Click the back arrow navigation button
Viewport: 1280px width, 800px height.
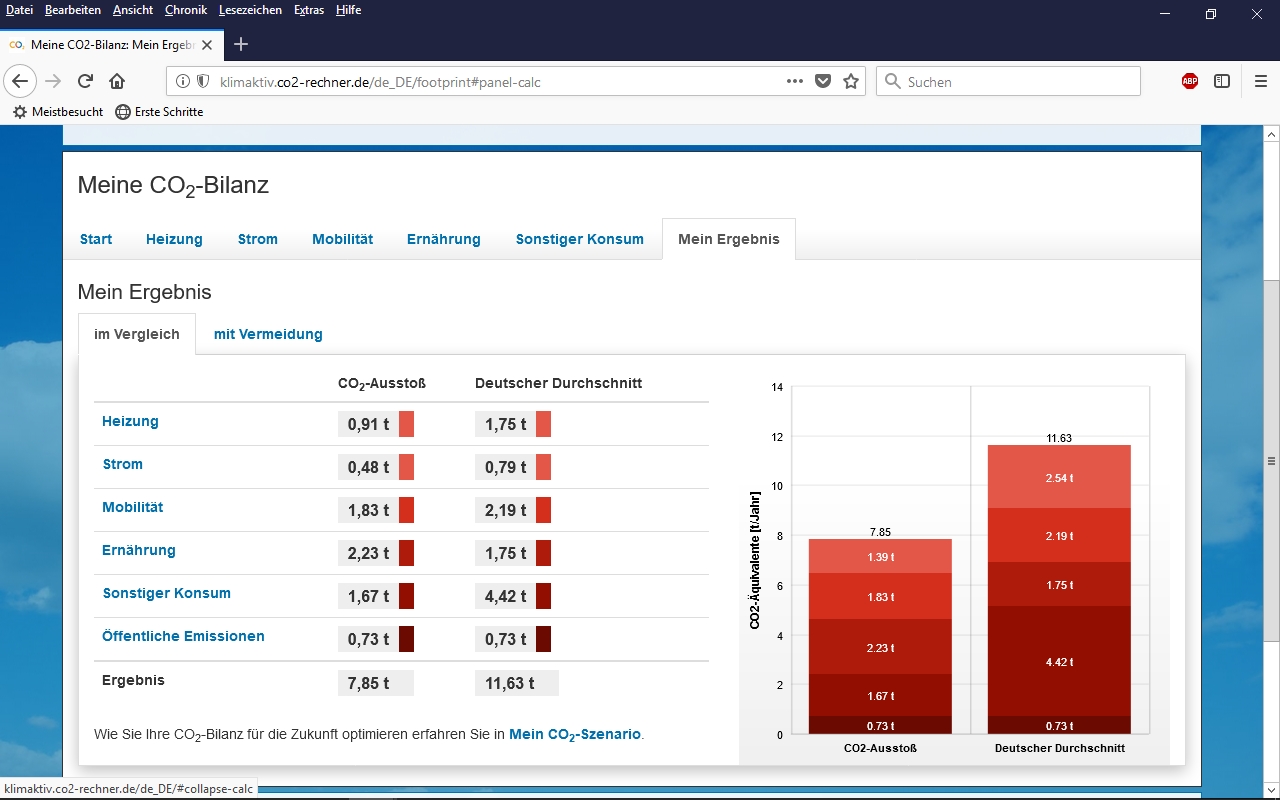point(21,82)
